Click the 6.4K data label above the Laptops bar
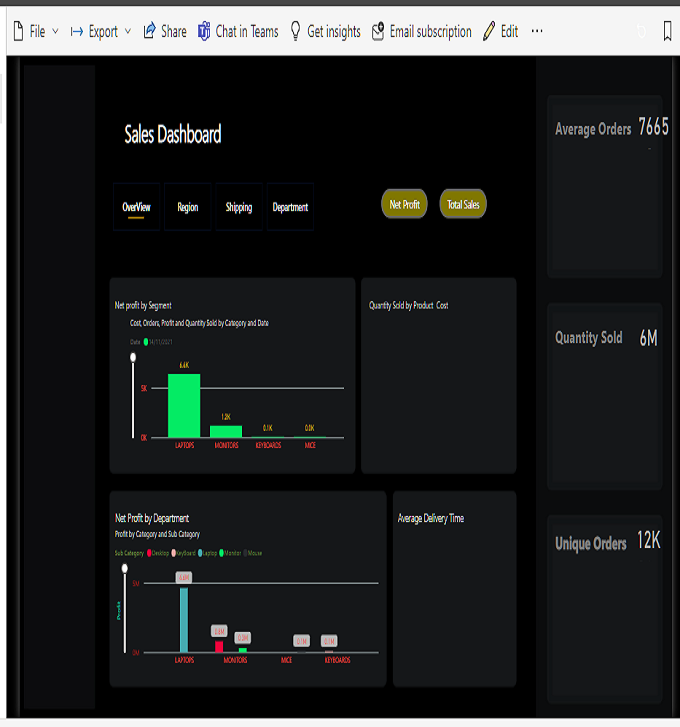 184,365
